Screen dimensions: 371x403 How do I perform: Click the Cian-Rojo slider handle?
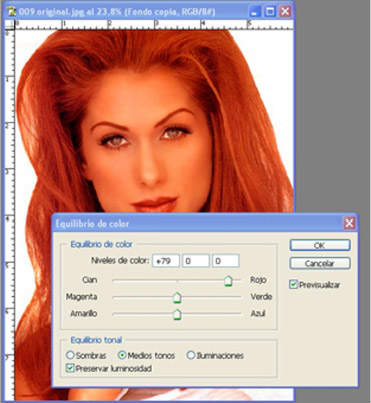(228, 281)
